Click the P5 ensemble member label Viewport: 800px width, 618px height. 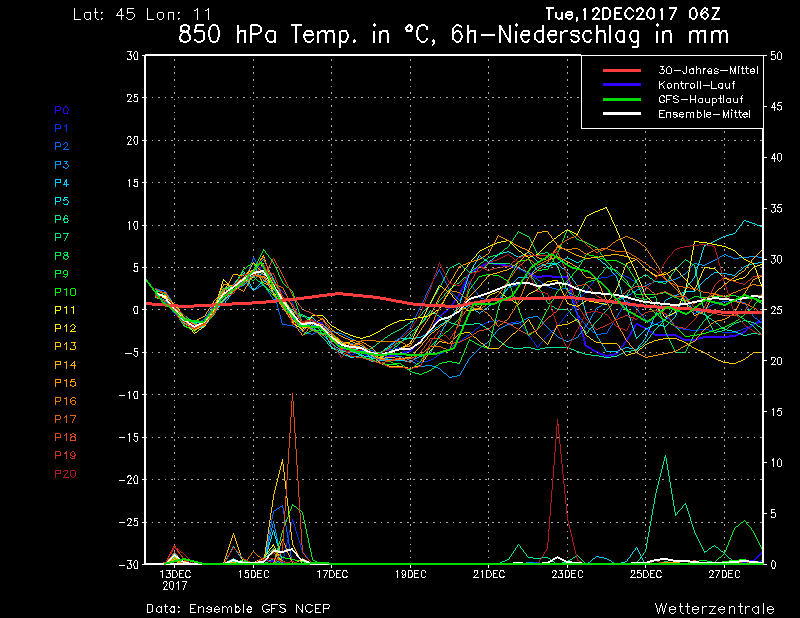tap(62, 201)
